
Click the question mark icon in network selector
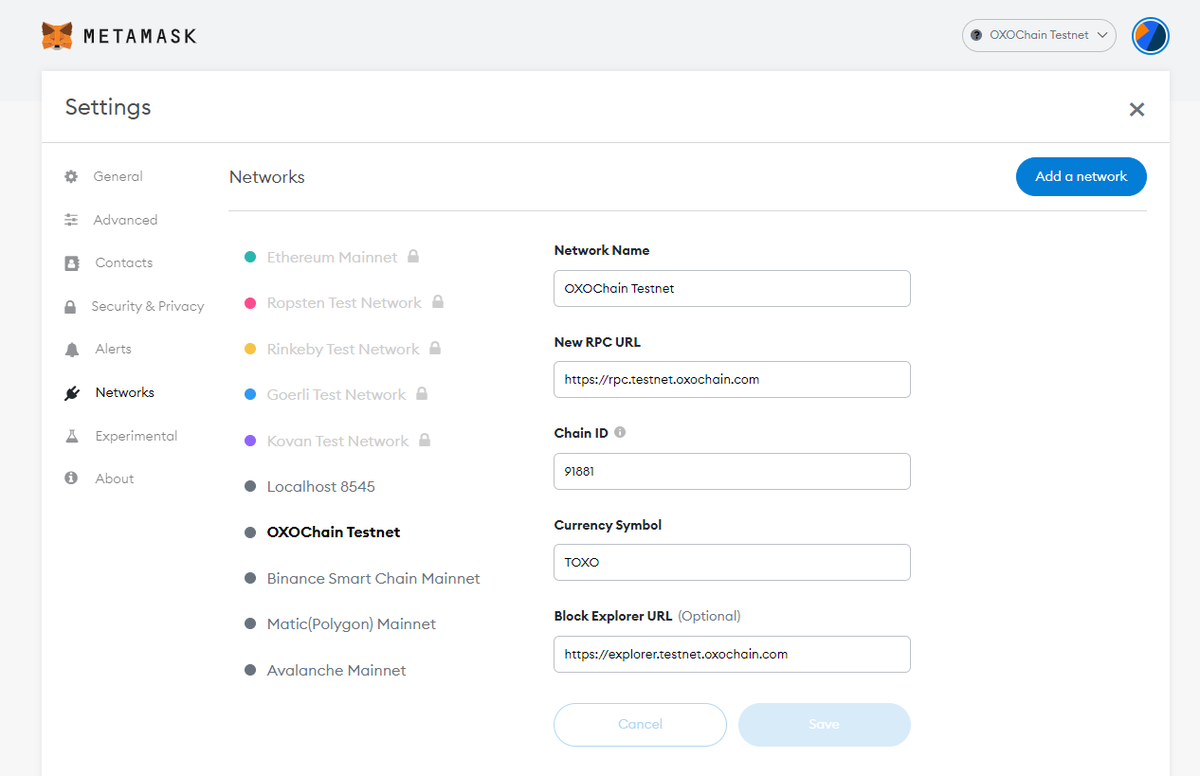[976, 35]
